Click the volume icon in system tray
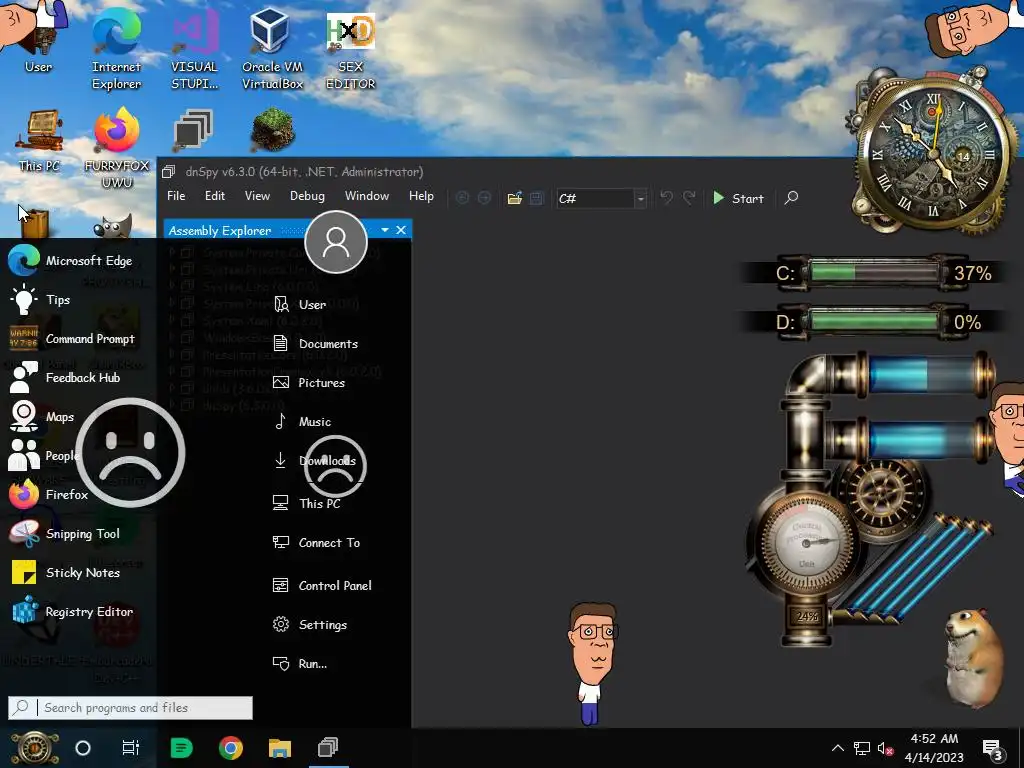 (885, 748)
